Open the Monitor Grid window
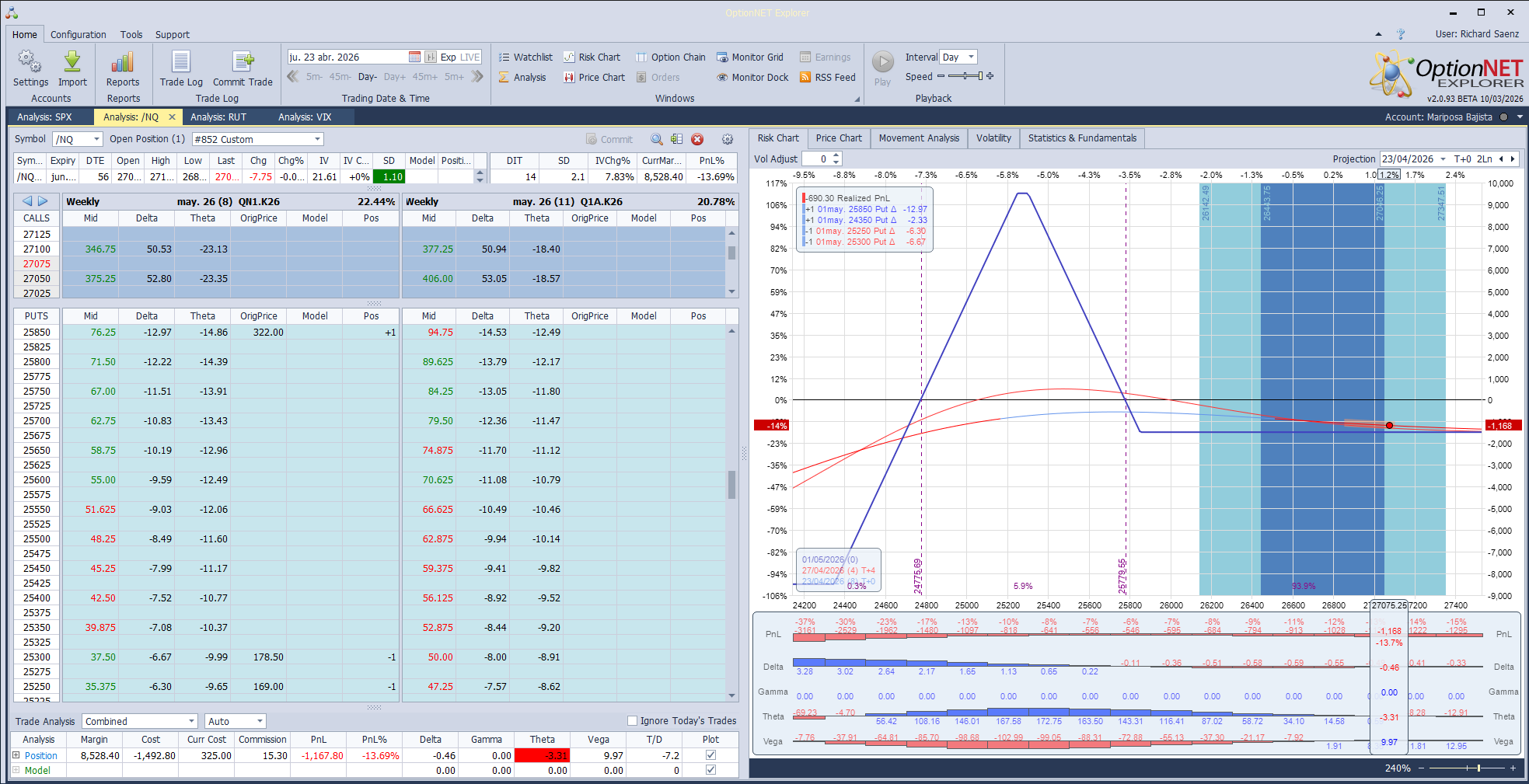The image size is (1529, 784). 749,57
